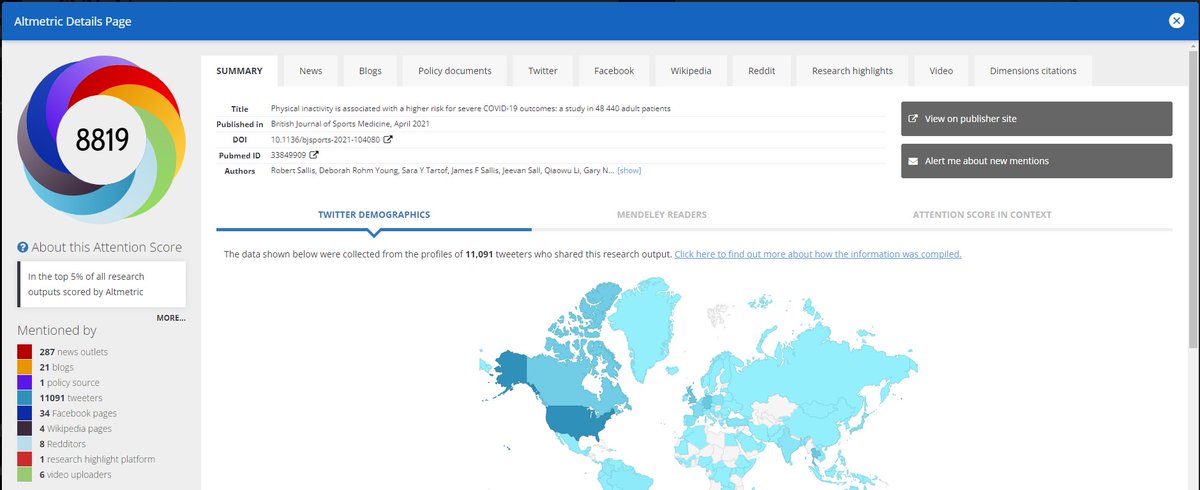Select the Research highlights tab
The image size is (1200, 490).
pyautogui.click(x=852, y=71)
